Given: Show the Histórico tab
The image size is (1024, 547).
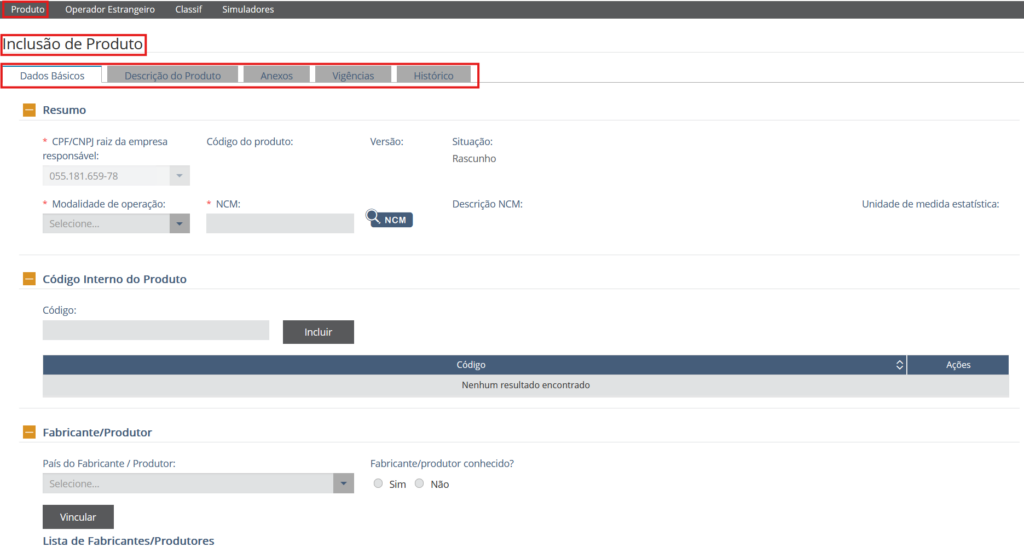Looking at the screenshot, I should [x=433, y=76].
